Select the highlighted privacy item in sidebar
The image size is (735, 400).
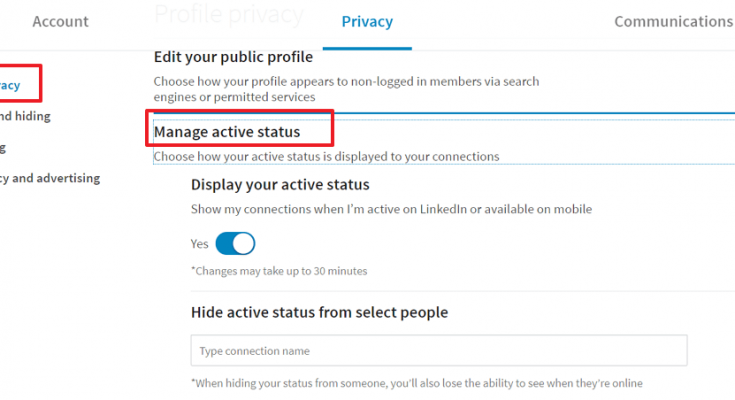(10, 85)
